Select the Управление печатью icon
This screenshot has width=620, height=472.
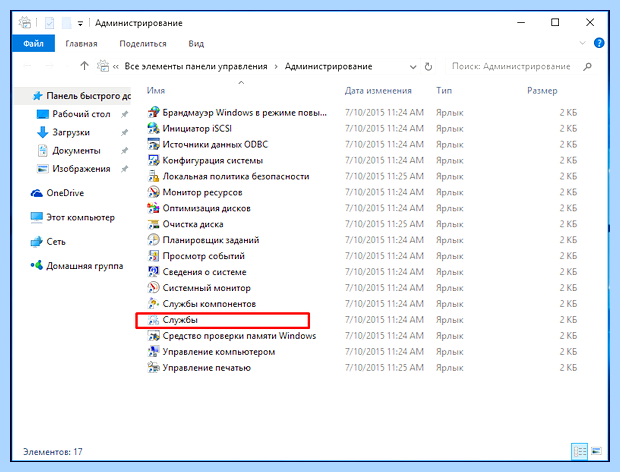tap(153, 368)
